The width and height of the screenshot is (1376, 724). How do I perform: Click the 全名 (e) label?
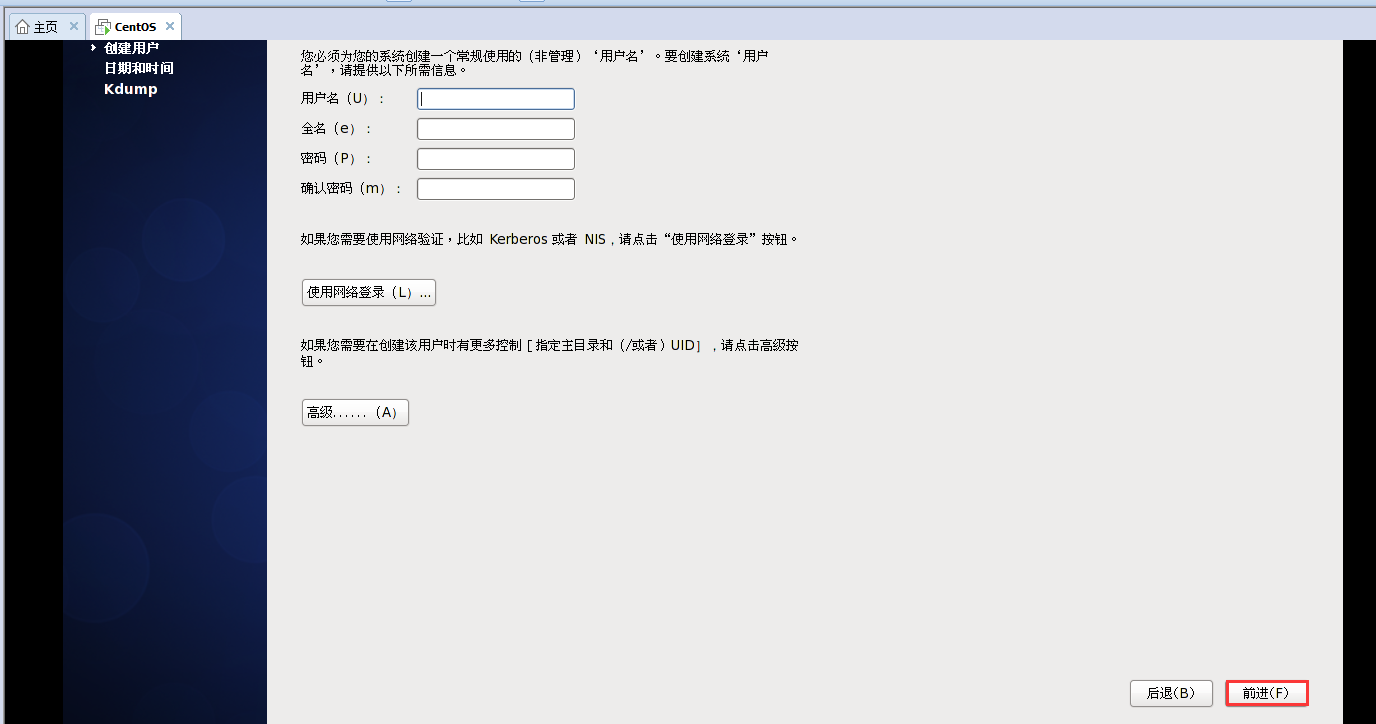point(336,129)
